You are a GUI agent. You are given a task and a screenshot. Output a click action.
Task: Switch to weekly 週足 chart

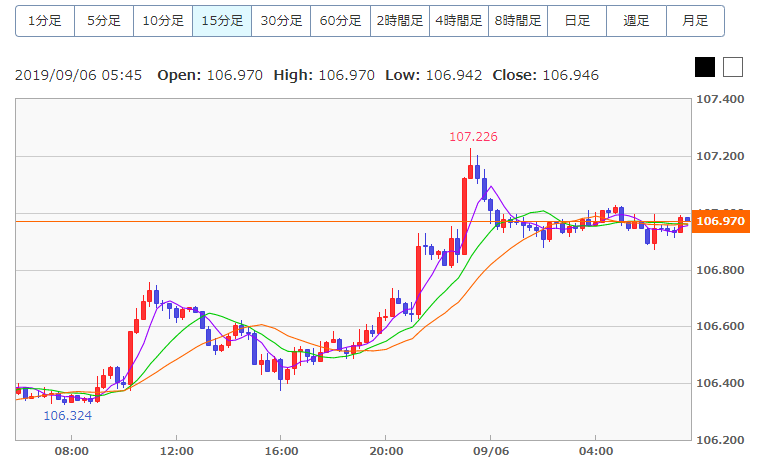[x=637, y=21]
